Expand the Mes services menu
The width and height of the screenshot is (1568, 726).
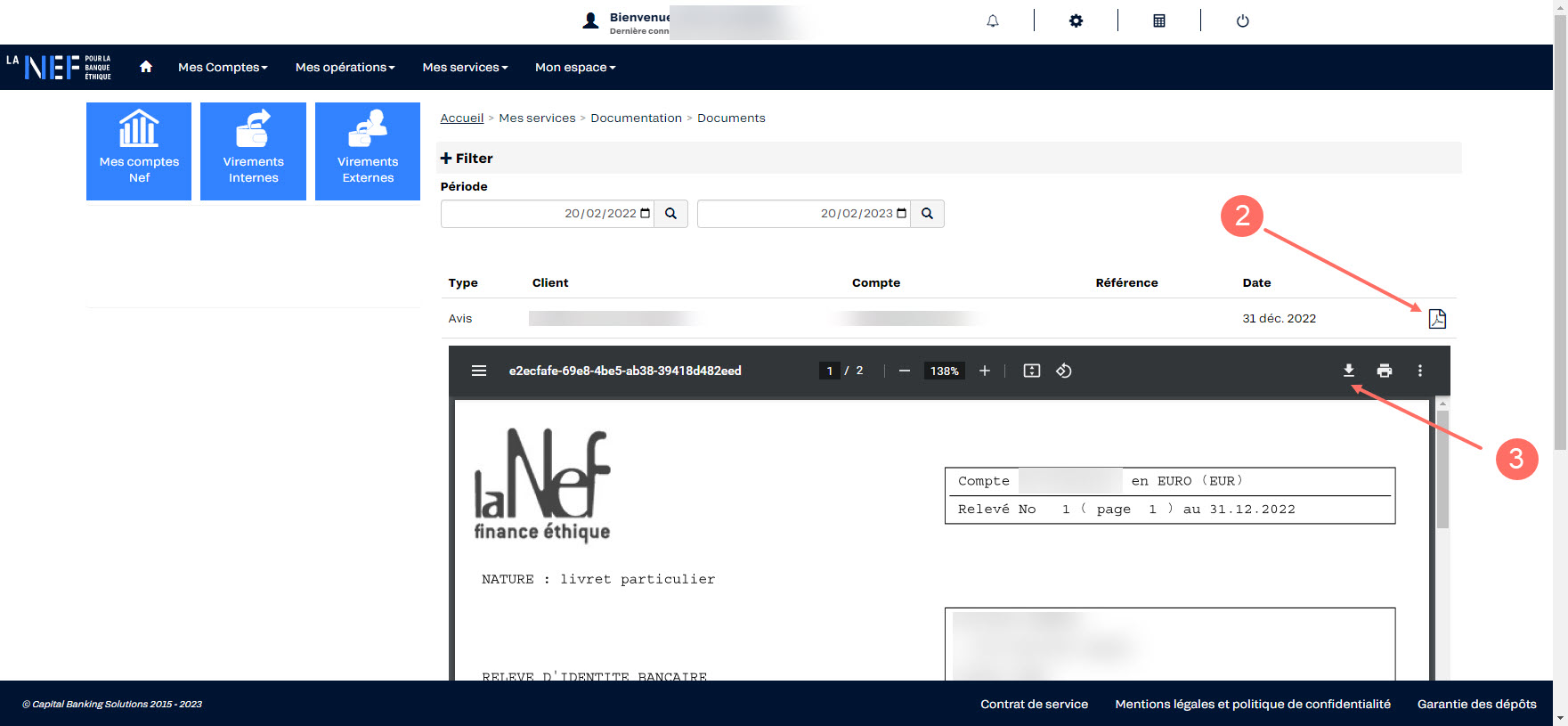point(465,67)
